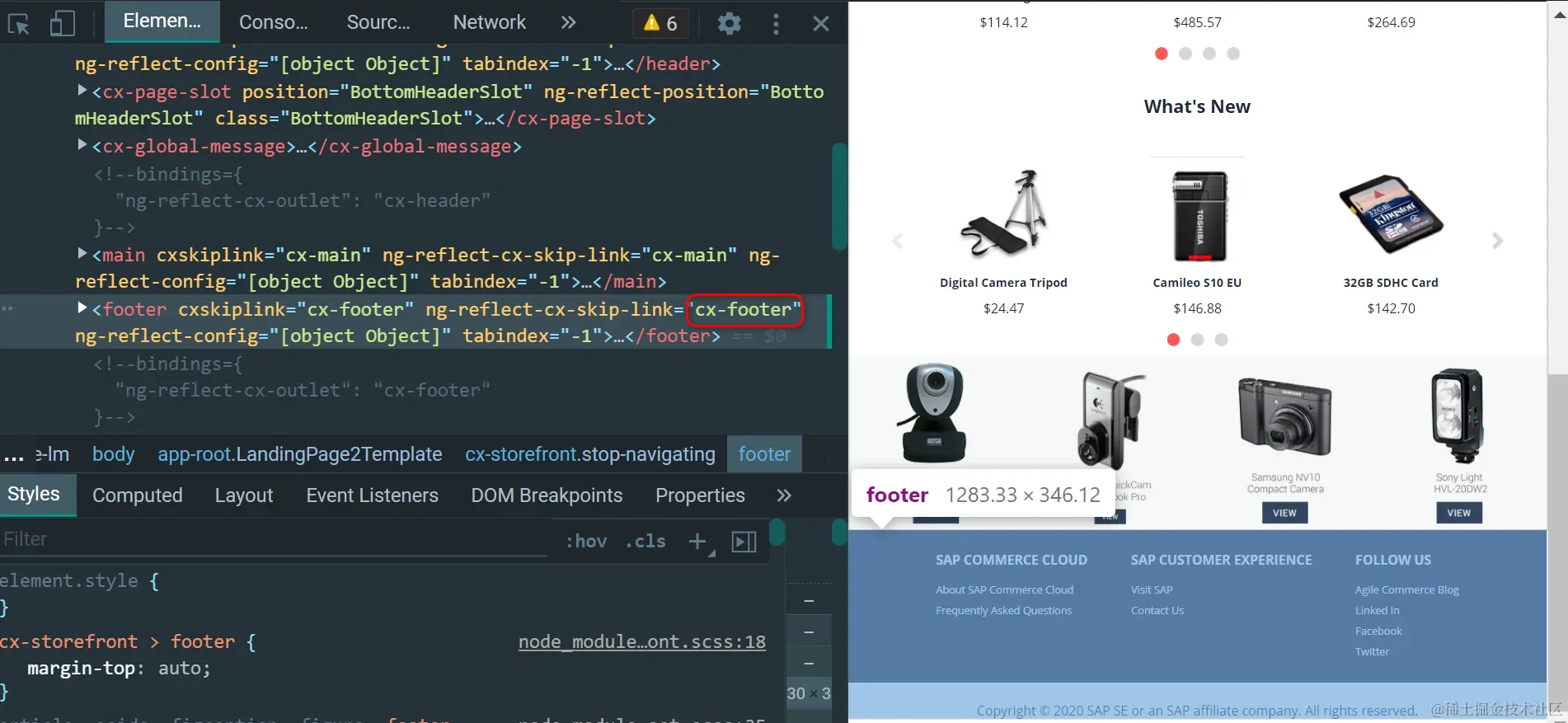Open Camileo S10 EU product image
Viewport: 1568px width, 723px height.
[1199, 216]
